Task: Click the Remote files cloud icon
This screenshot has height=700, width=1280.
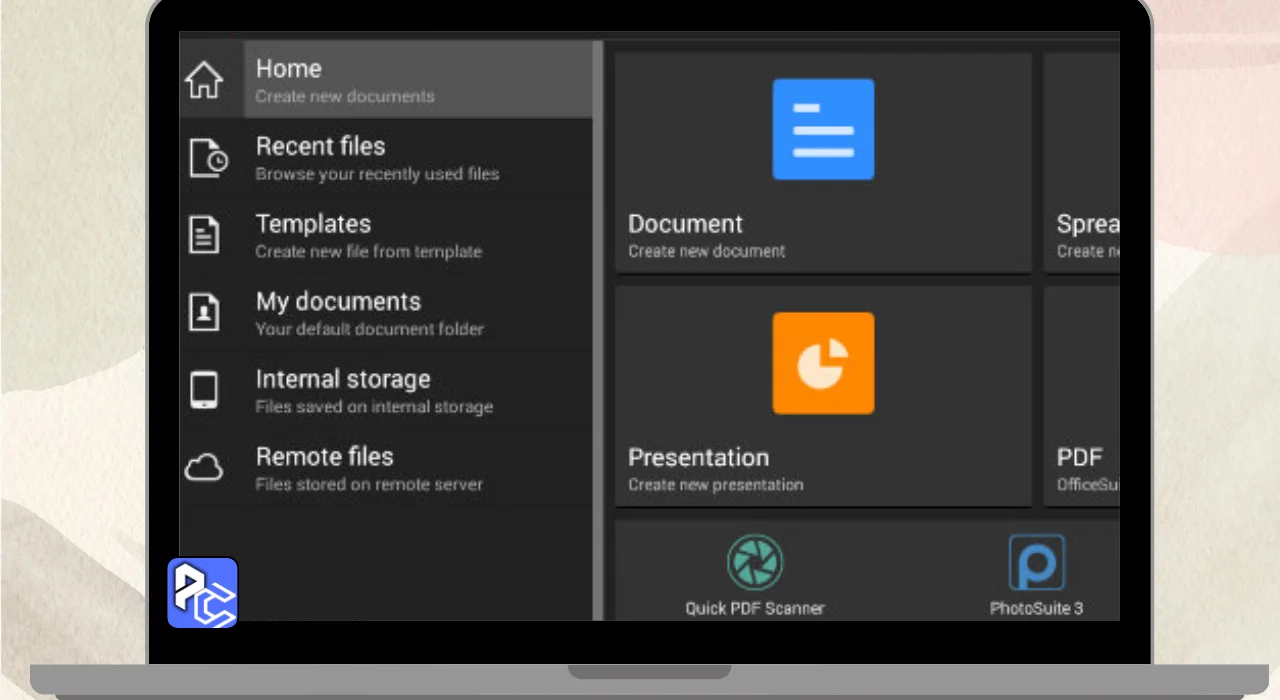Action: [x=204, y=467]
